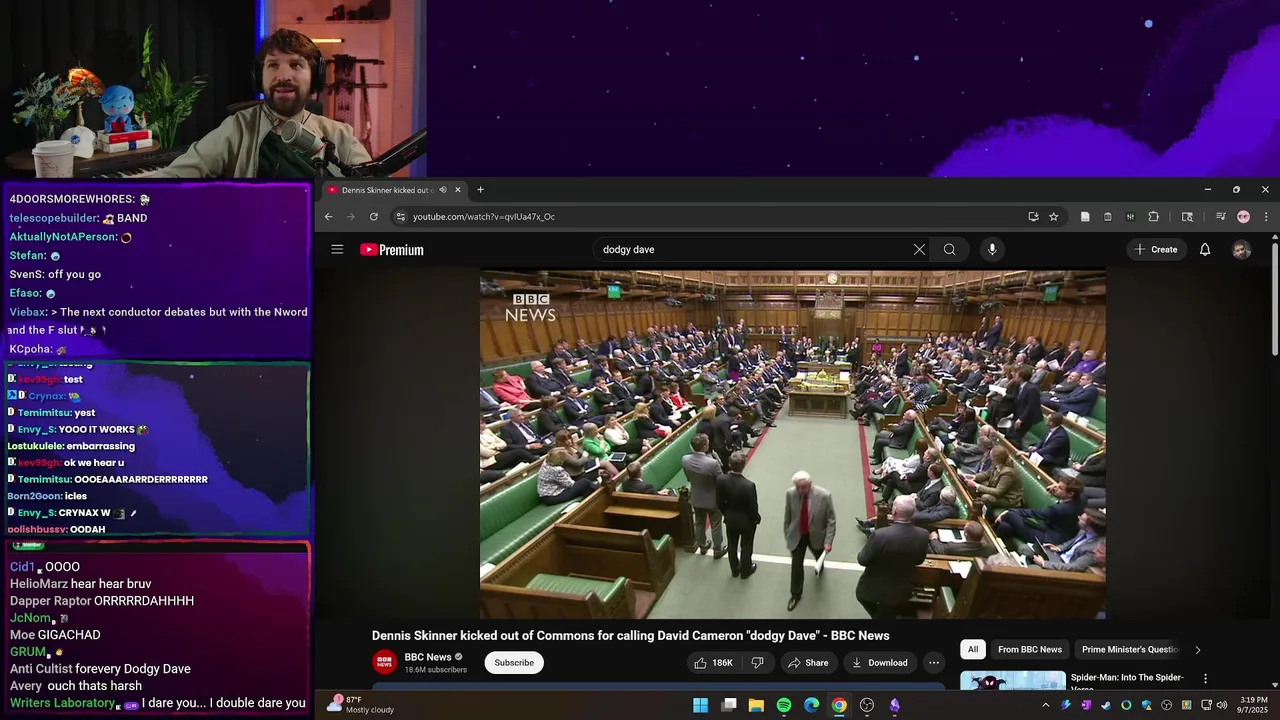Dislike the video with thumbs down
This screenshot has width=1280, height=720.
point(758,663)
